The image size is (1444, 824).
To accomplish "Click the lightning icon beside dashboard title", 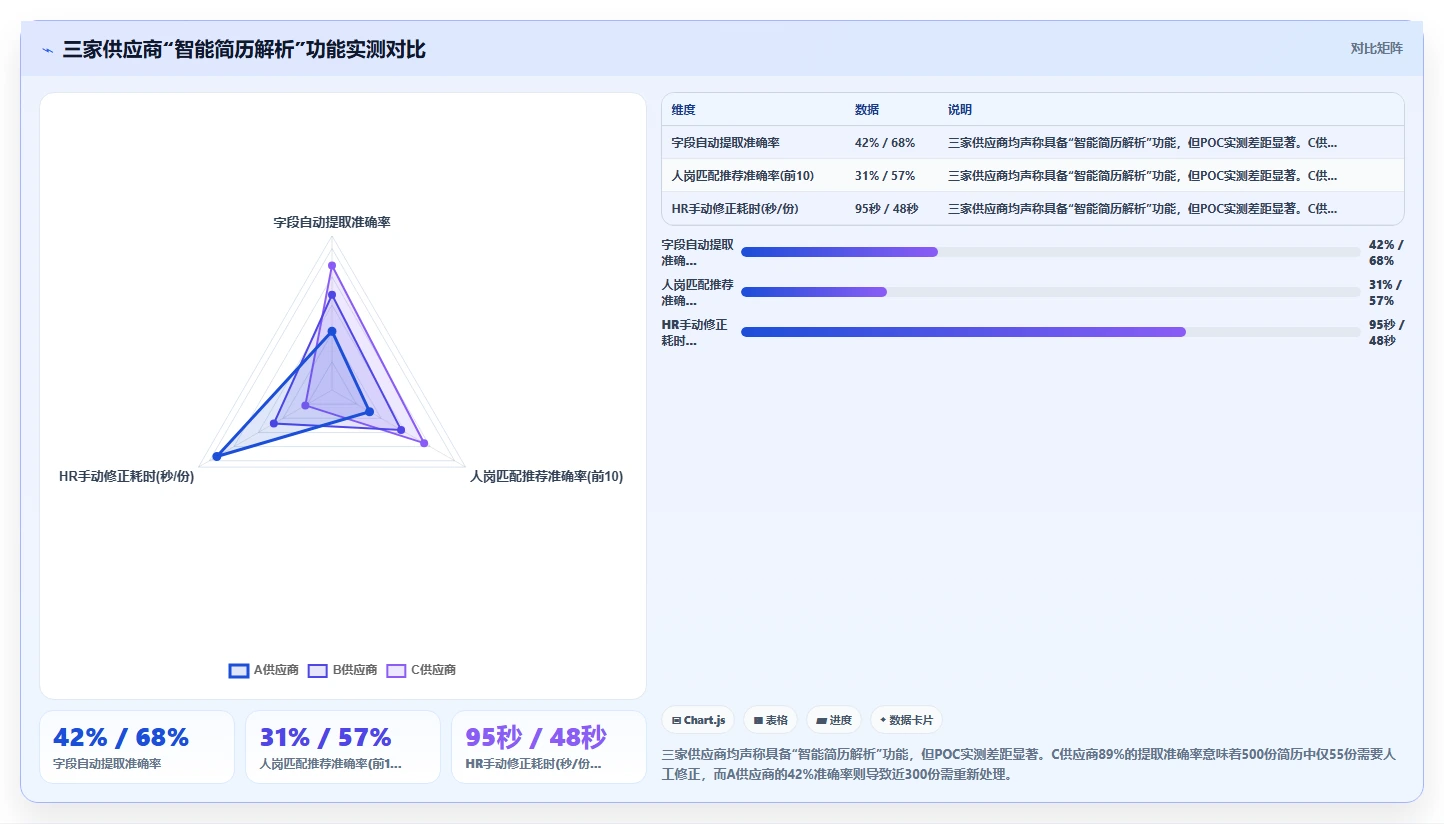I will [x=48, y=50].
